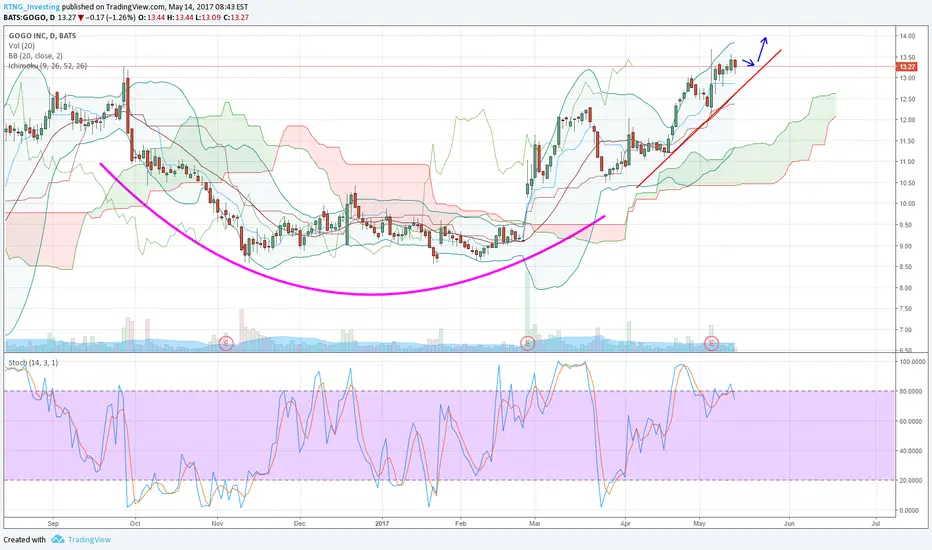This screenshot has width=932, height=550.
Task: Select the 'Vol (20)' indicator legend
Action: pyautogui.click(x=21, y=46)
